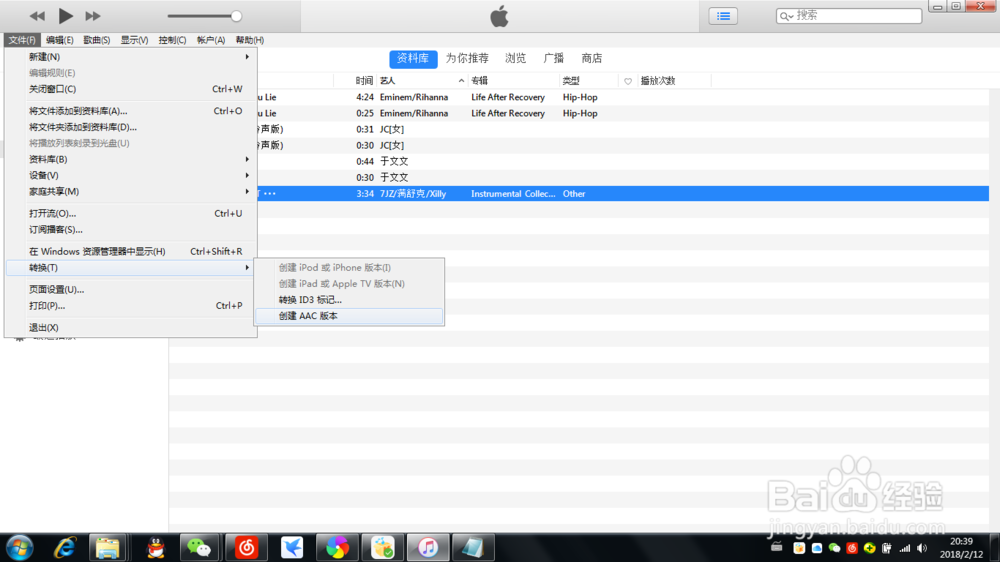
Task: Choose 打印(P)... menu entry
Action: [x=131, y=306]
